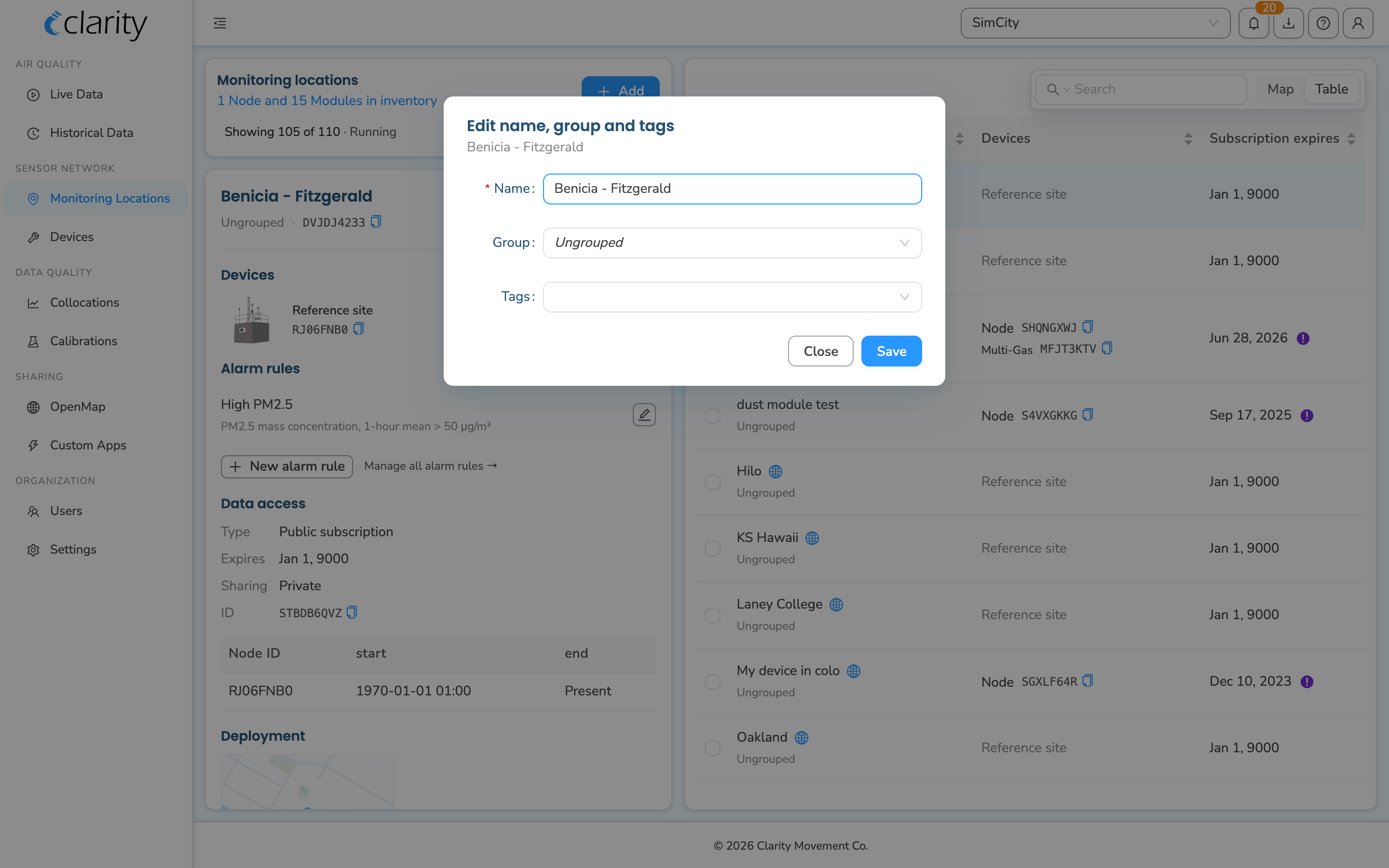Open the user account icon

[x=1358, y=23]
